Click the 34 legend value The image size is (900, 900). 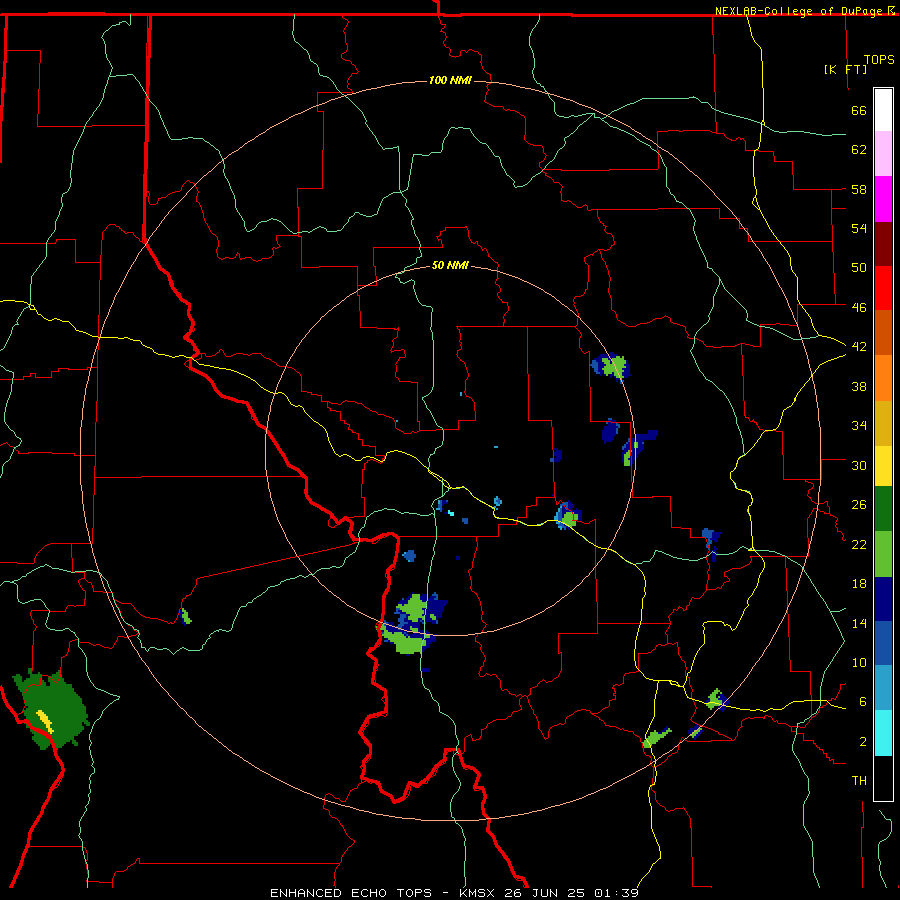pos(859,425)
